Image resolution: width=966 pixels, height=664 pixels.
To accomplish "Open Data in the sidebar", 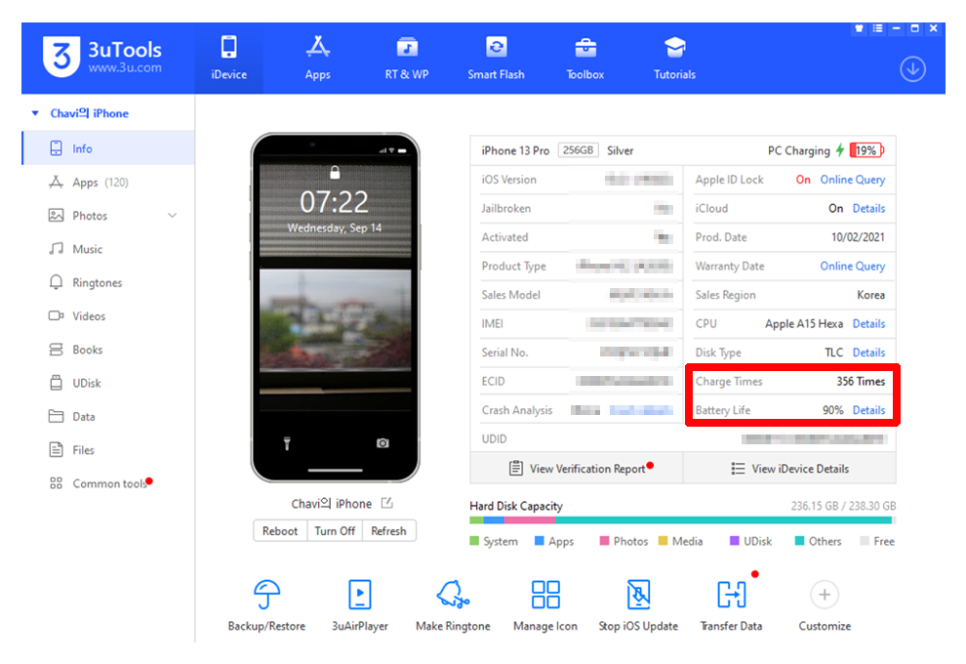I will point(108,416).
